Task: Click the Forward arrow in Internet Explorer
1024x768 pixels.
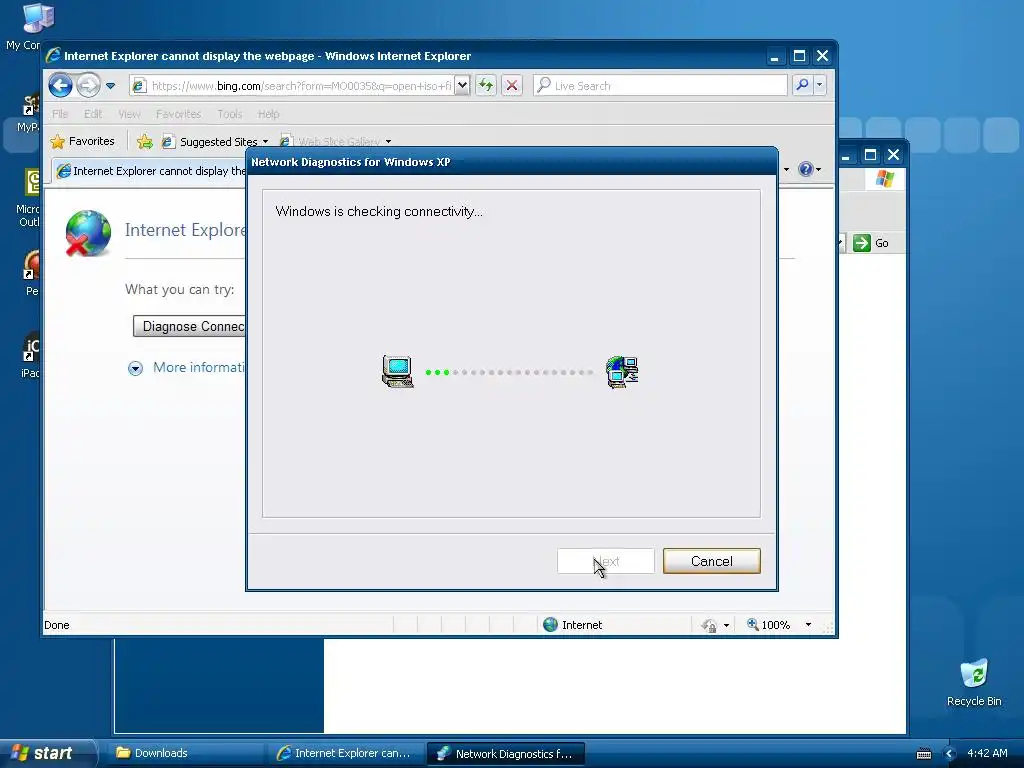Action: (88, 85)
